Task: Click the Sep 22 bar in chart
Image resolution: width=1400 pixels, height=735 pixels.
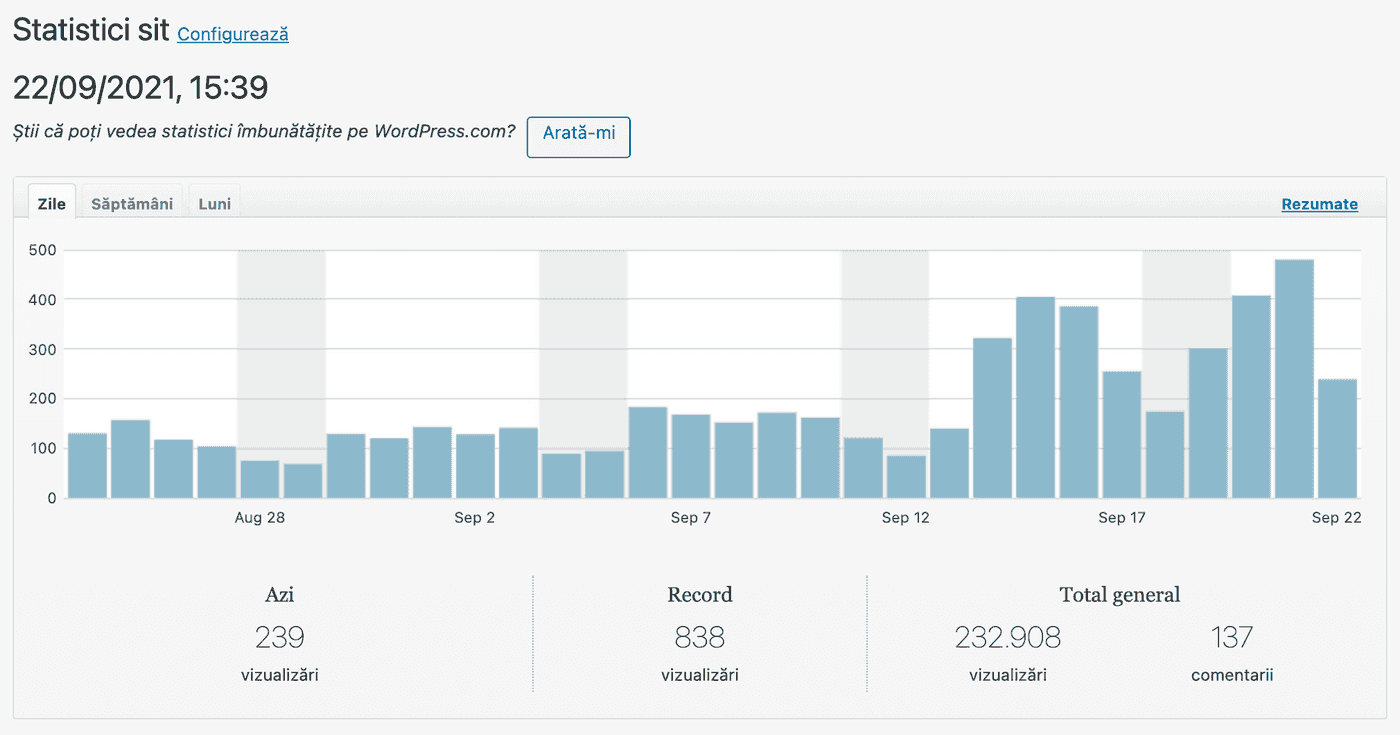Action: tap(1337, 438)
